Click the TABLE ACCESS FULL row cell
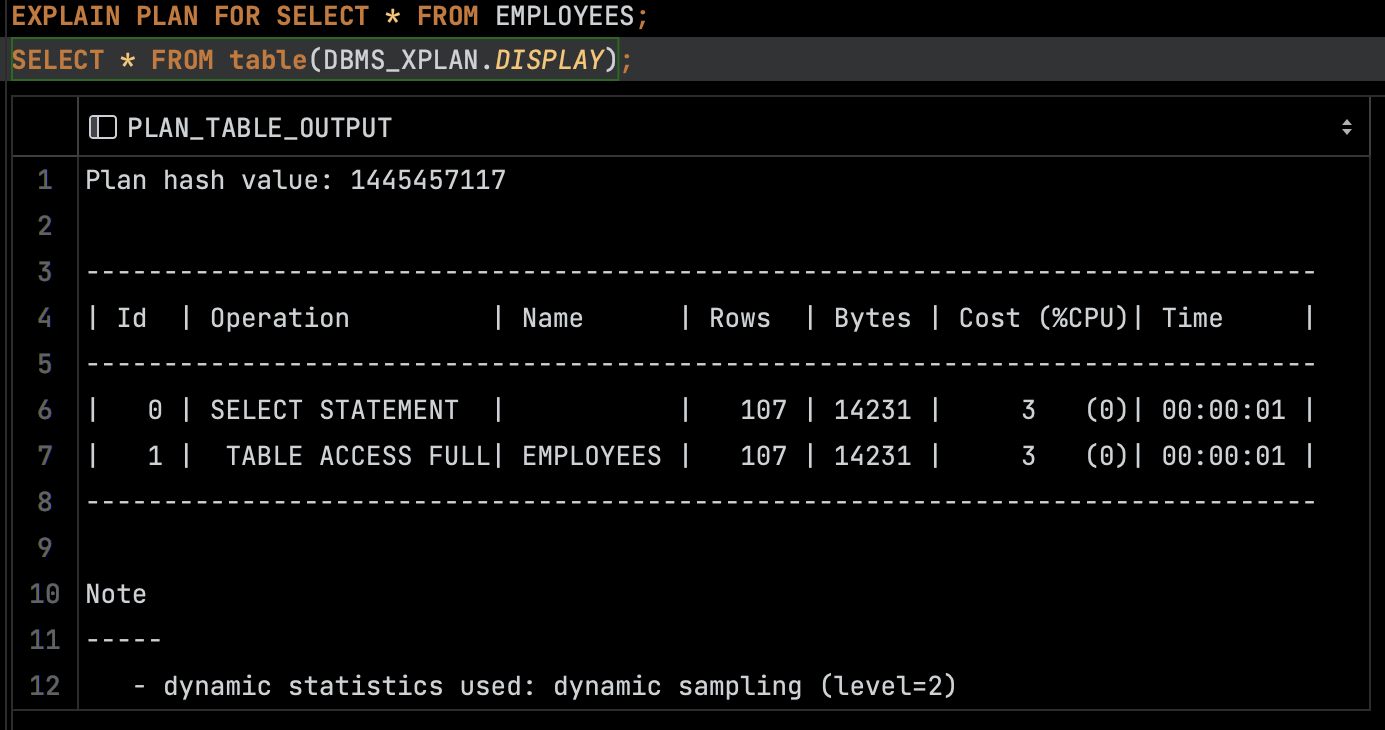This screenshot has height=730, width=1385. click(723, 456)
